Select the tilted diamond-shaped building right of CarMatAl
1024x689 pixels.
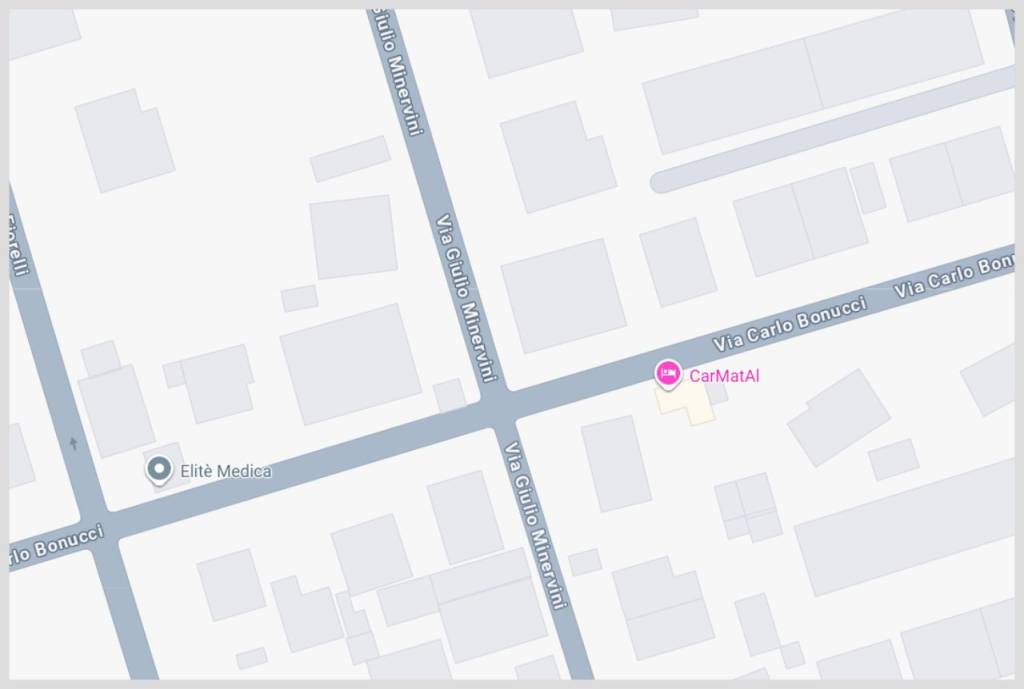tap(839, 417)
